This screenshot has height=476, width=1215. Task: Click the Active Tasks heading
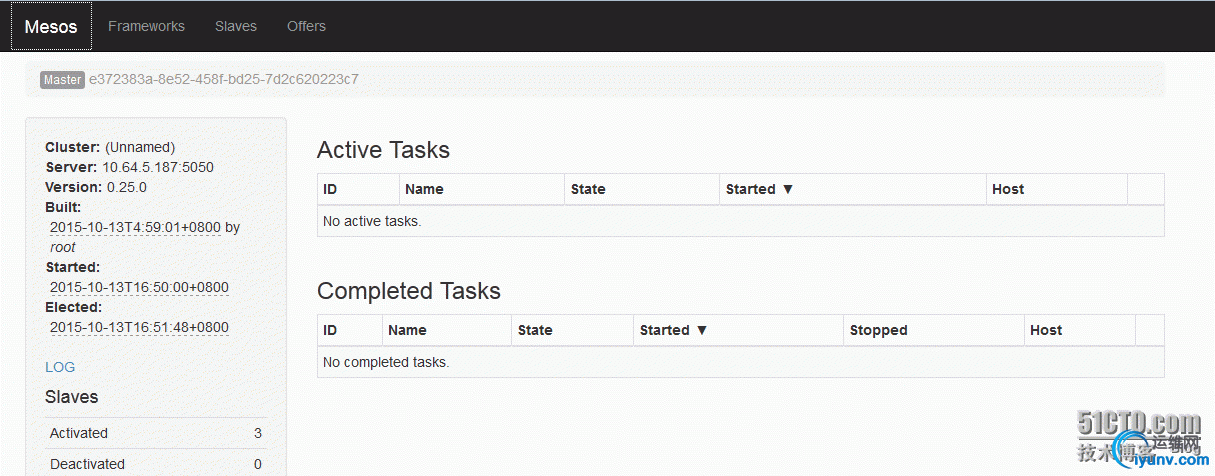[383, 150]
